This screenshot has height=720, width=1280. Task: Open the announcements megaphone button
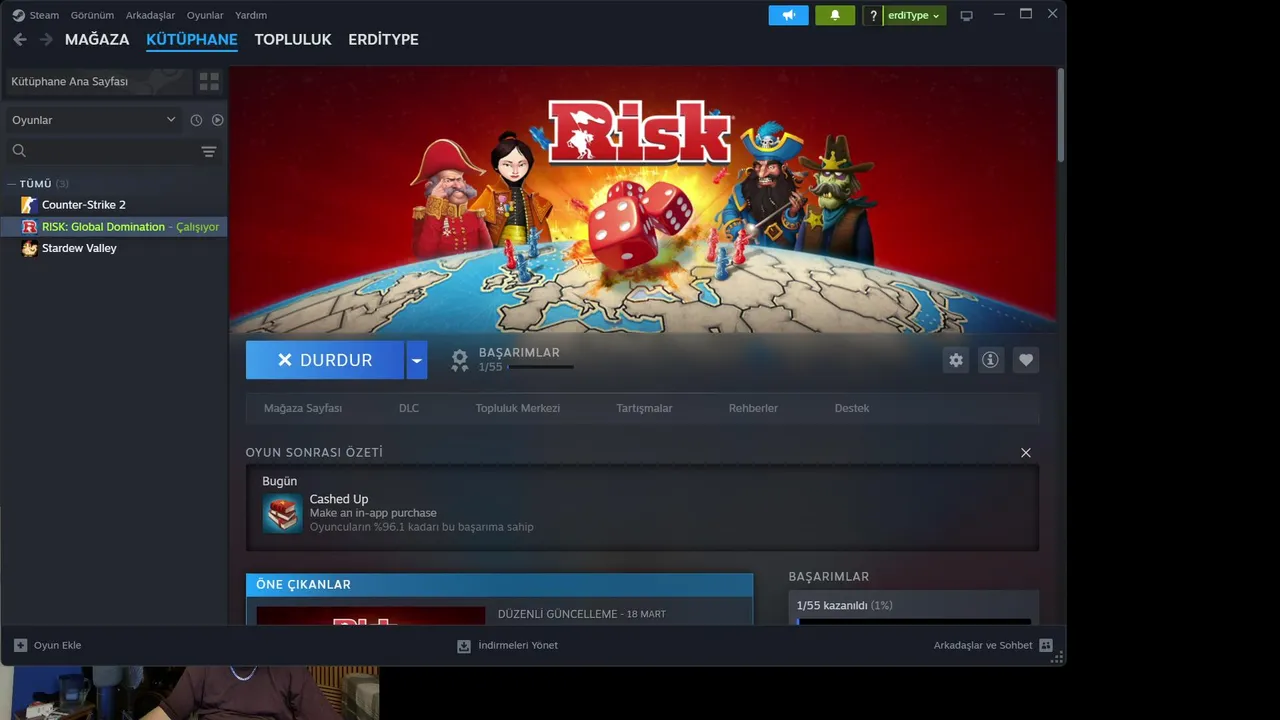pyautogui.click(x=788, y=15)
